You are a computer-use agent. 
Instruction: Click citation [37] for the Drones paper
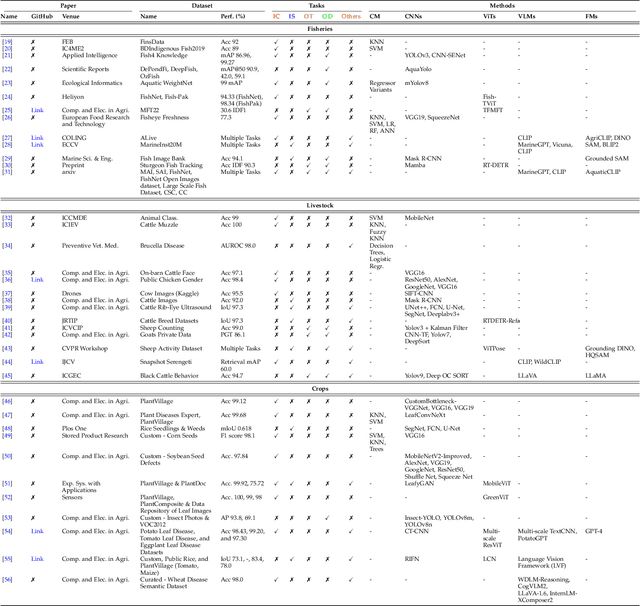[7, 293]
